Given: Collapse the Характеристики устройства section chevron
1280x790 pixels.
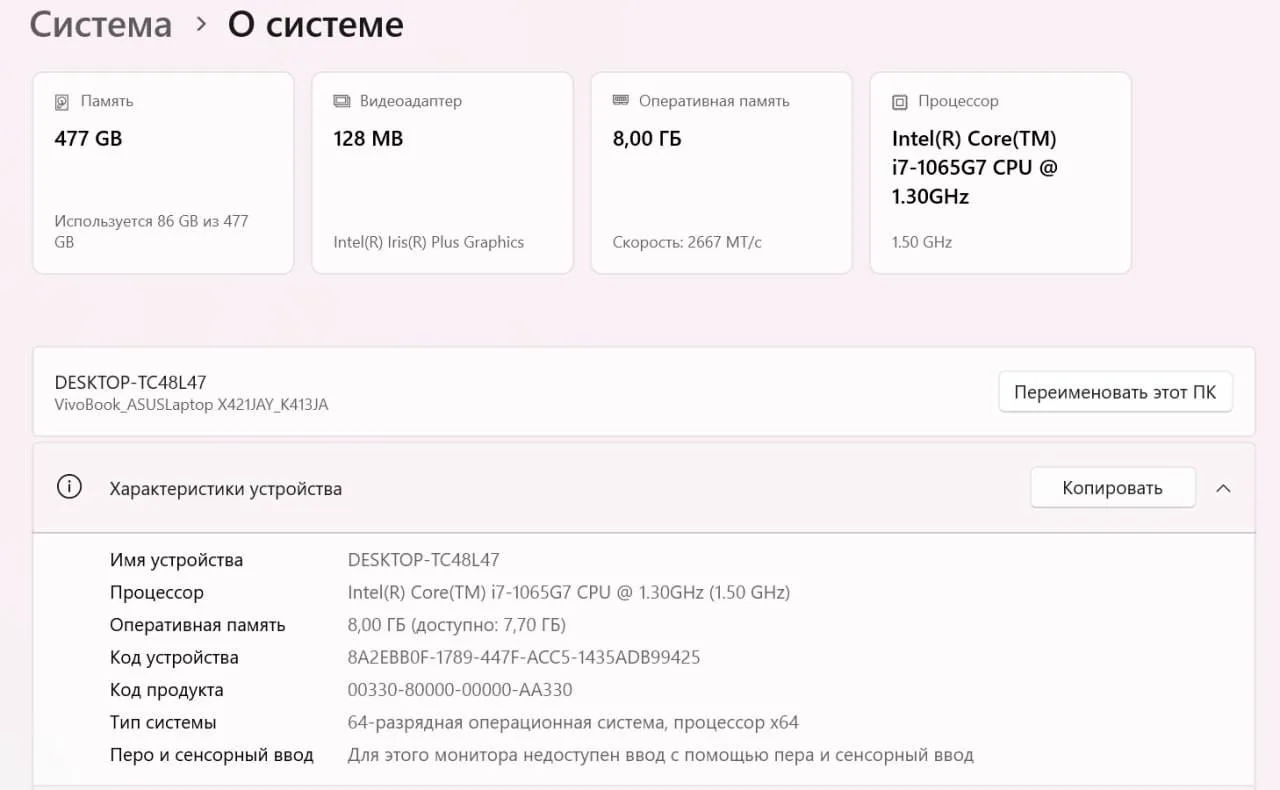Looking at the screenshot, I should (x=1223, y=489).
